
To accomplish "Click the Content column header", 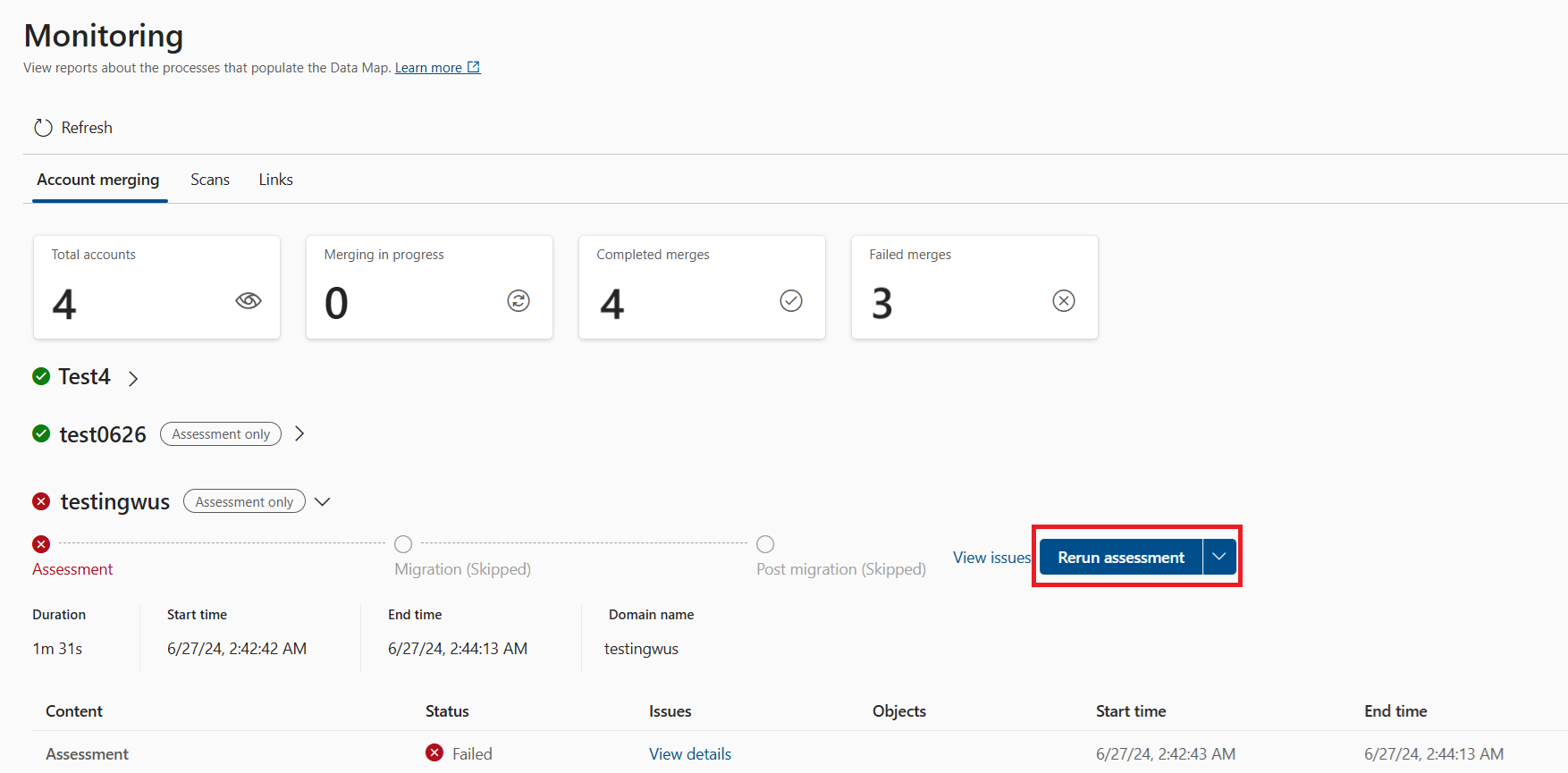I will point(74,711).
